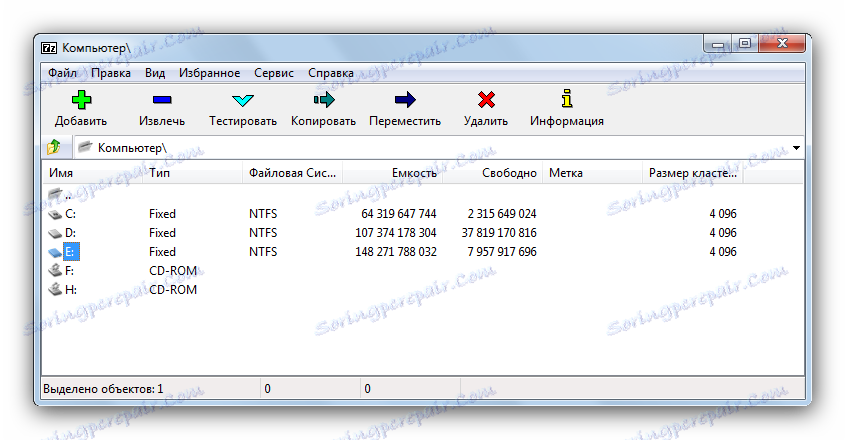Select the H: CD-ROM drive icon
The height and width of the screenshot is (440, 846).
[x=55, y=290]
